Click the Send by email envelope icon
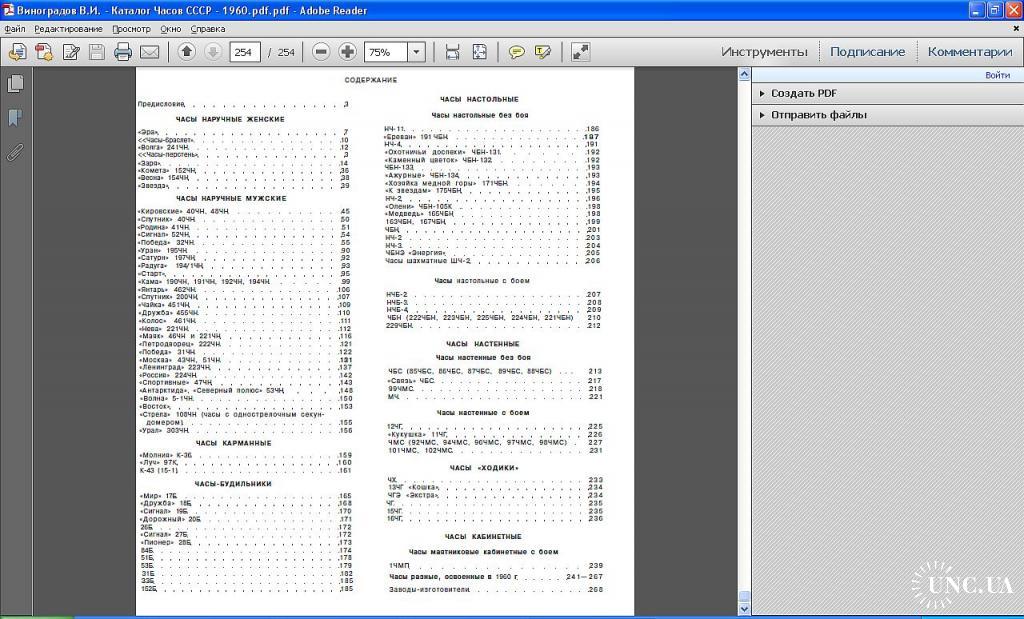 [150, 52]
